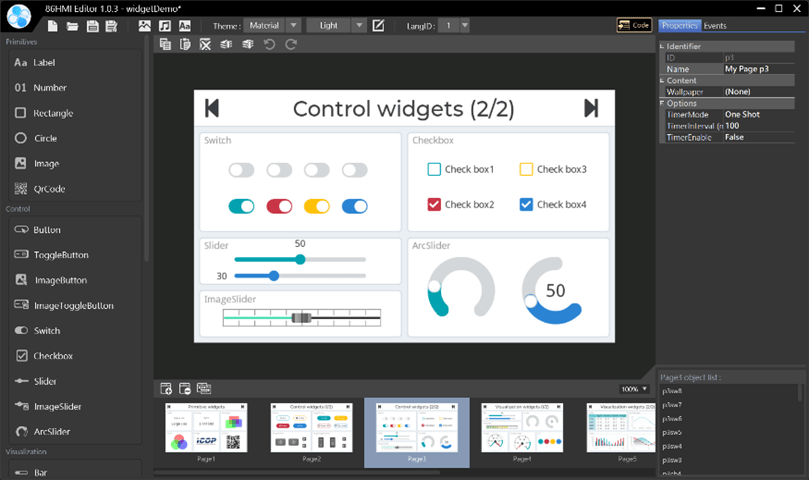The image size is (809, 480).
Task: Select the ToggleButton widget in Control list
Action: pyautogui.click(x=60, y=255)
